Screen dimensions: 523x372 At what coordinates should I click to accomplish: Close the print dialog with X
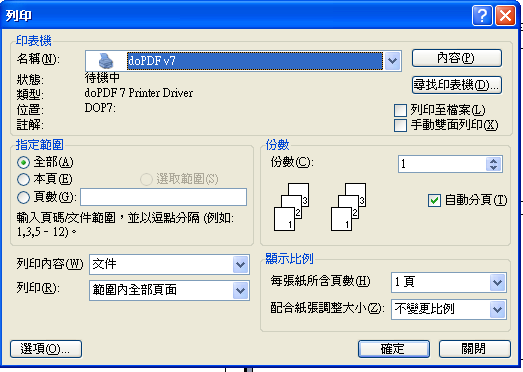(505, 15)
